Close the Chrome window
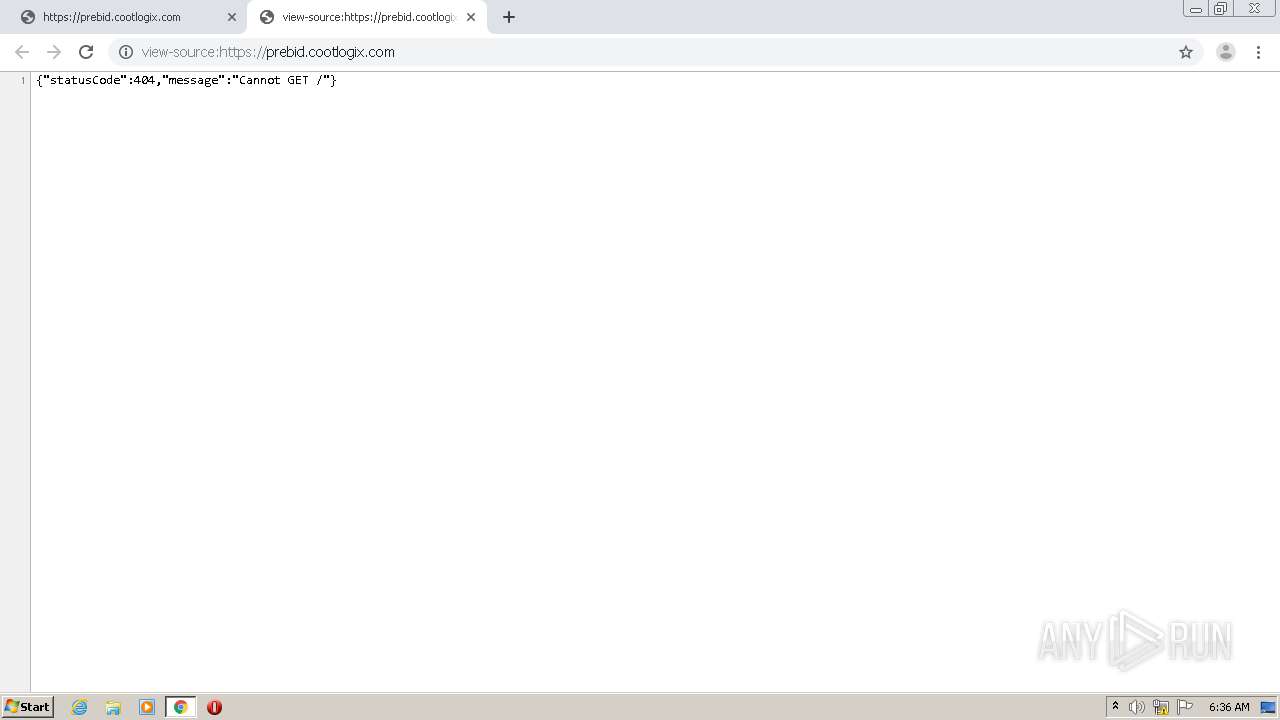 point(1254,8)
